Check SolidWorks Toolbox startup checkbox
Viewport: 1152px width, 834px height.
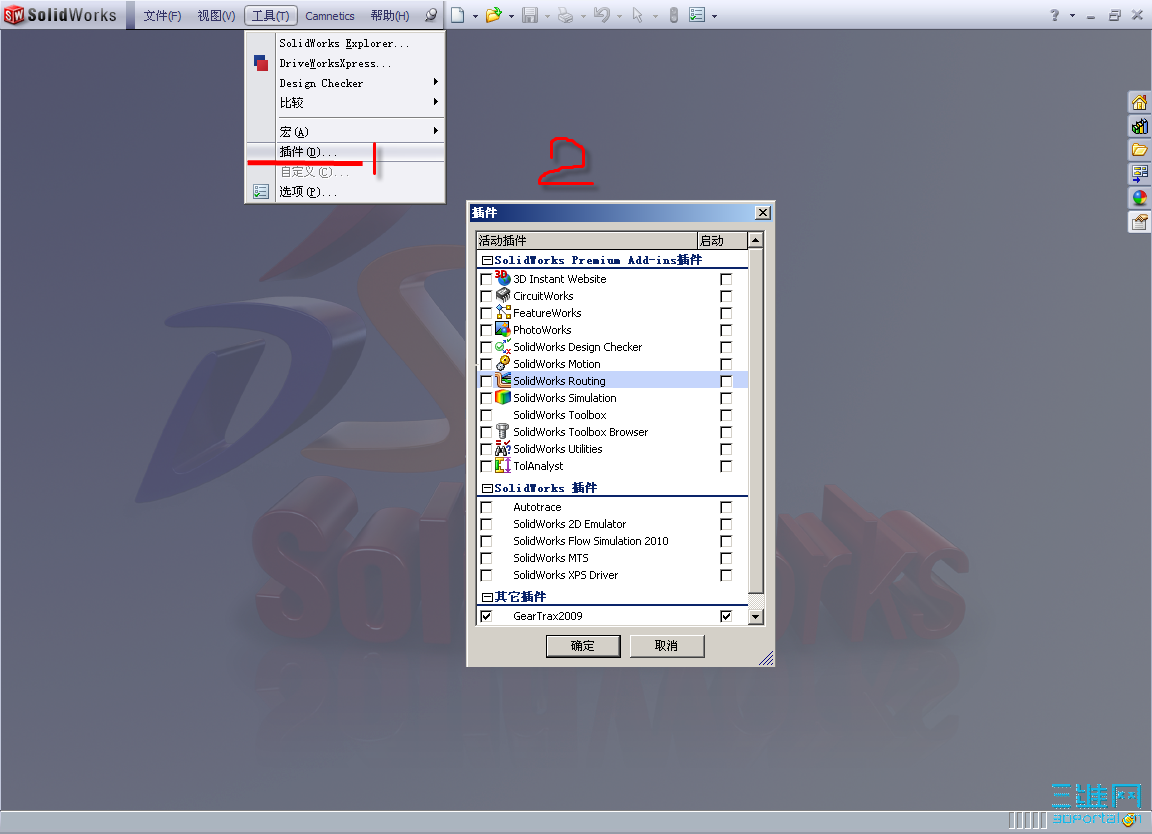pos(726,415)
